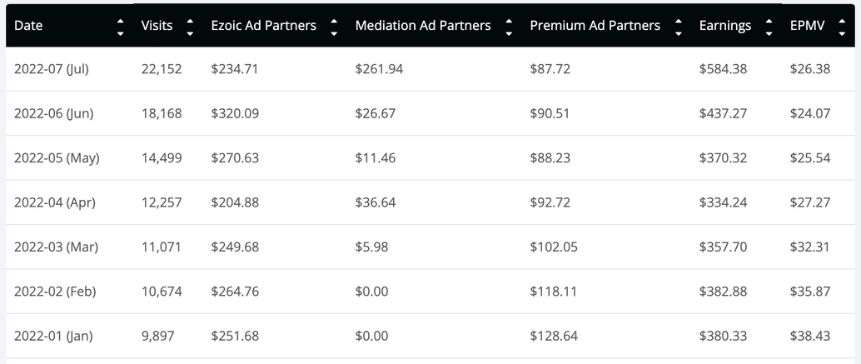Screen dimensions: 861x364
Task: Sort table by Date column arrows
Action: pyautogui.click(x=120, y=26)
